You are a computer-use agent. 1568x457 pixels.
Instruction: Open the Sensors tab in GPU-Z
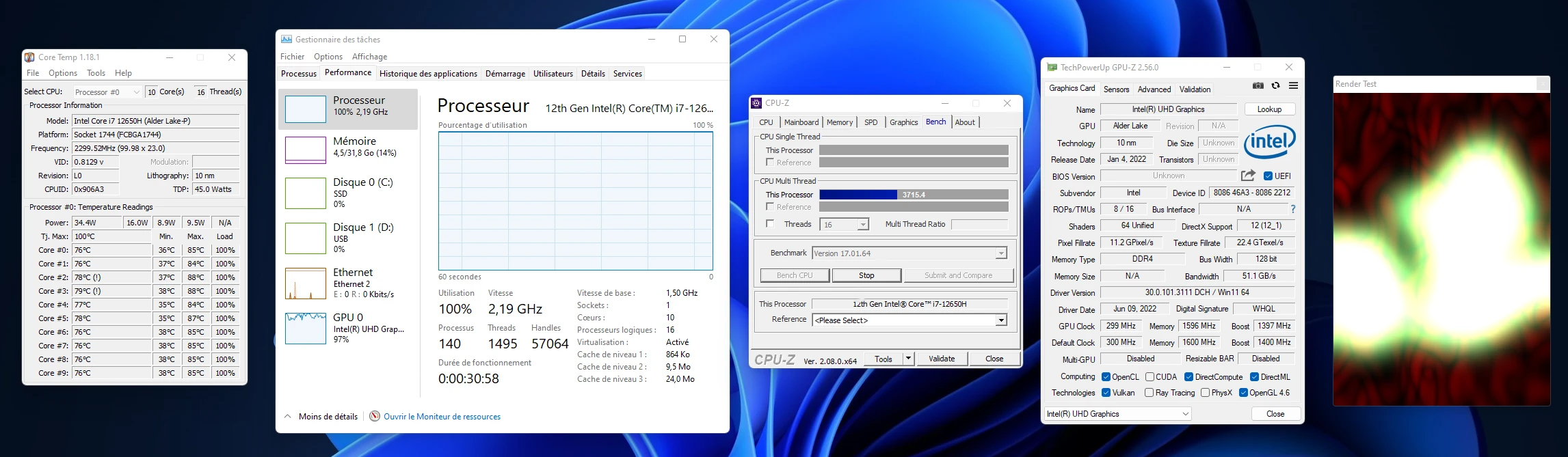point(1116,89)
